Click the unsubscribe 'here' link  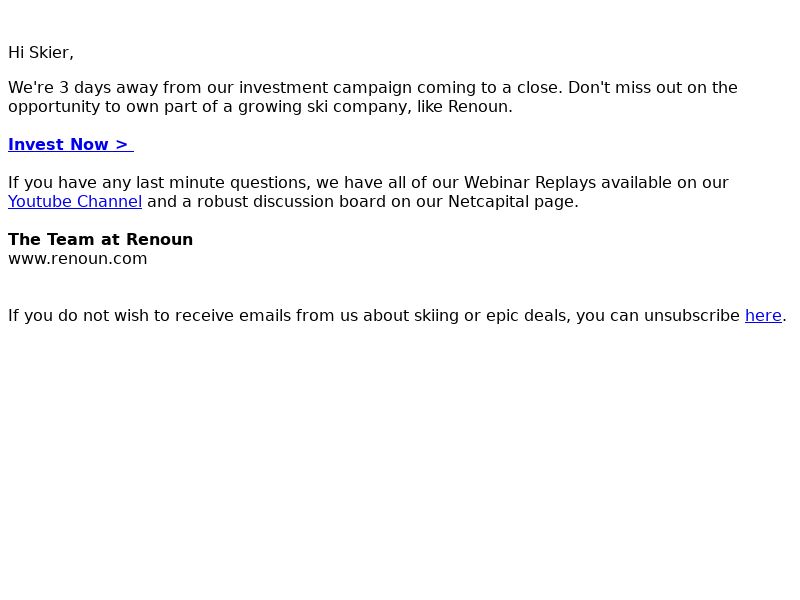(763, 315)
